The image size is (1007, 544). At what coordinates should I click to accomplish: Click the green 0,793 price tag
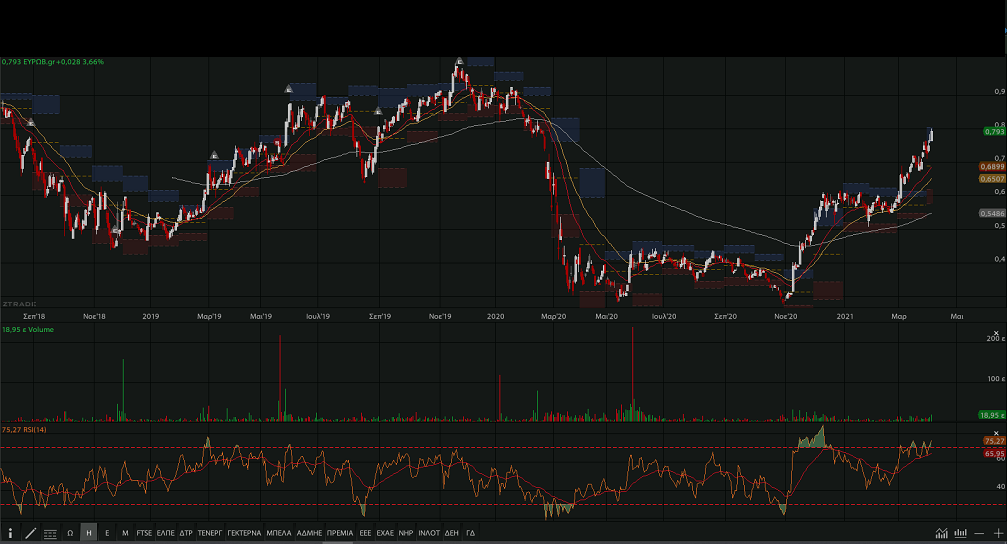click(993, 131)
